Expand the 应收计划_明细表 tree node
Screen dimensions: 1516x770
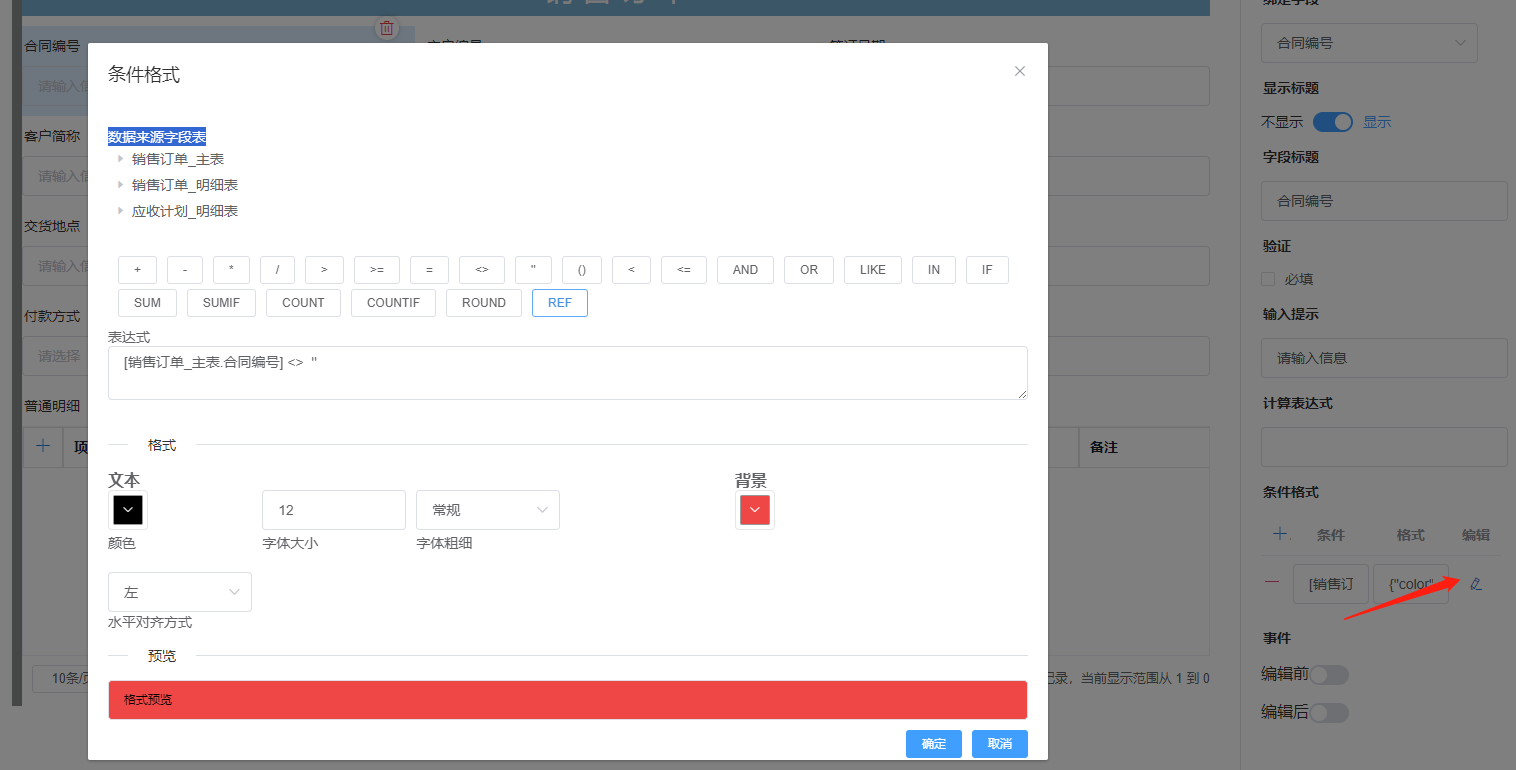point(120,211)
